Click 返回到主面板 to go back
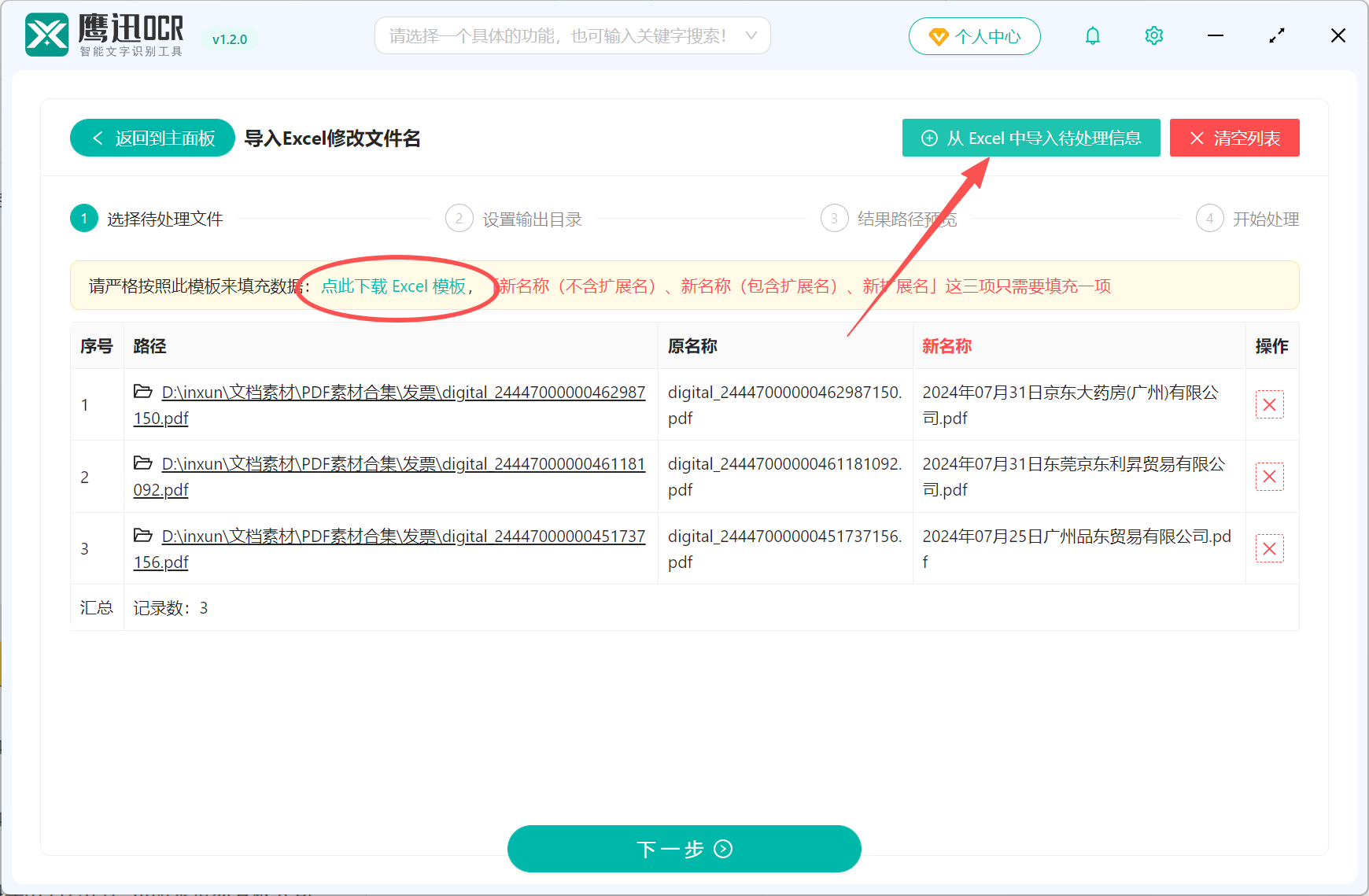 point(152,138)
